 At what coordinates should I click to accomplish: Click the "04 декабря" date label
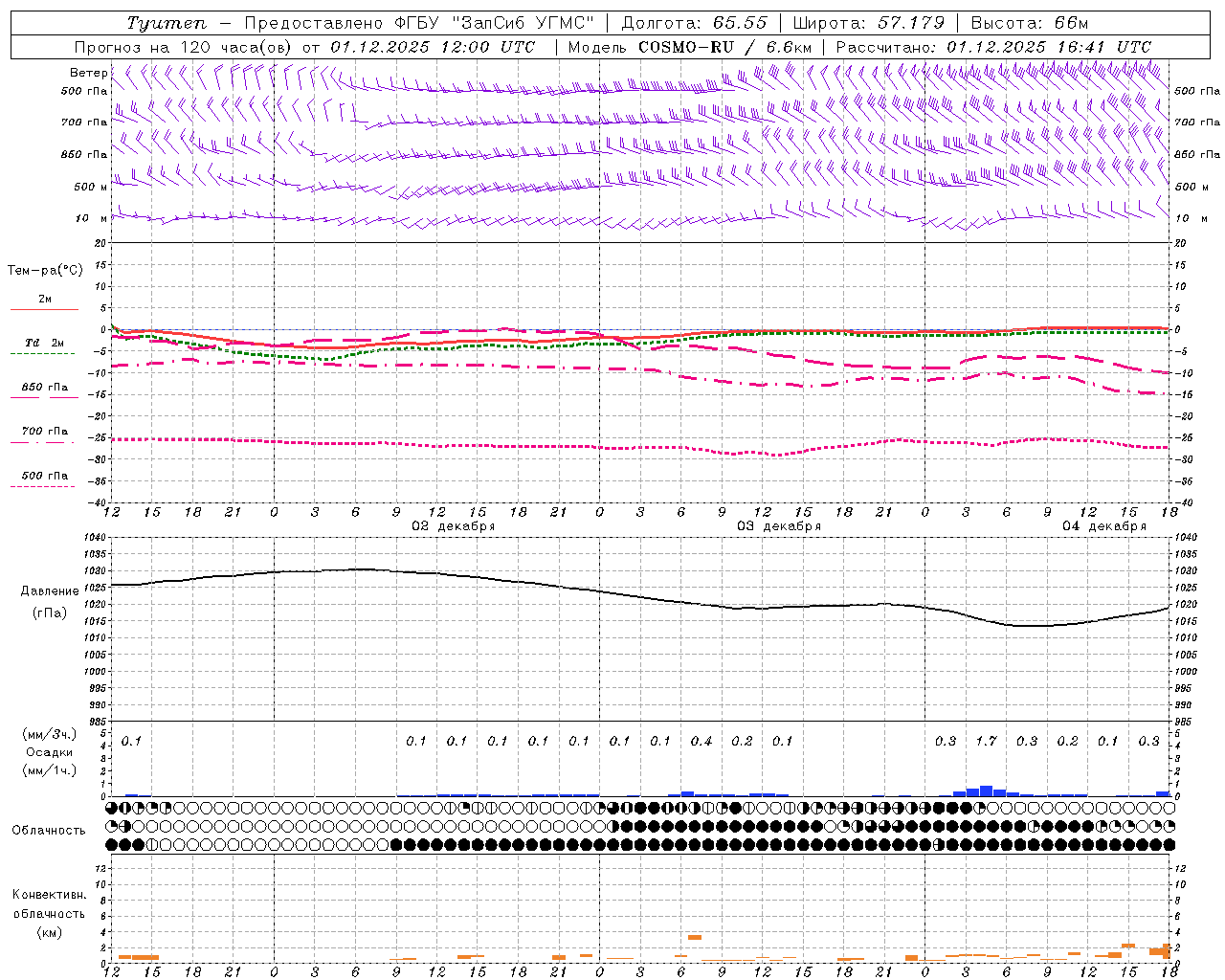[1103, 526]
